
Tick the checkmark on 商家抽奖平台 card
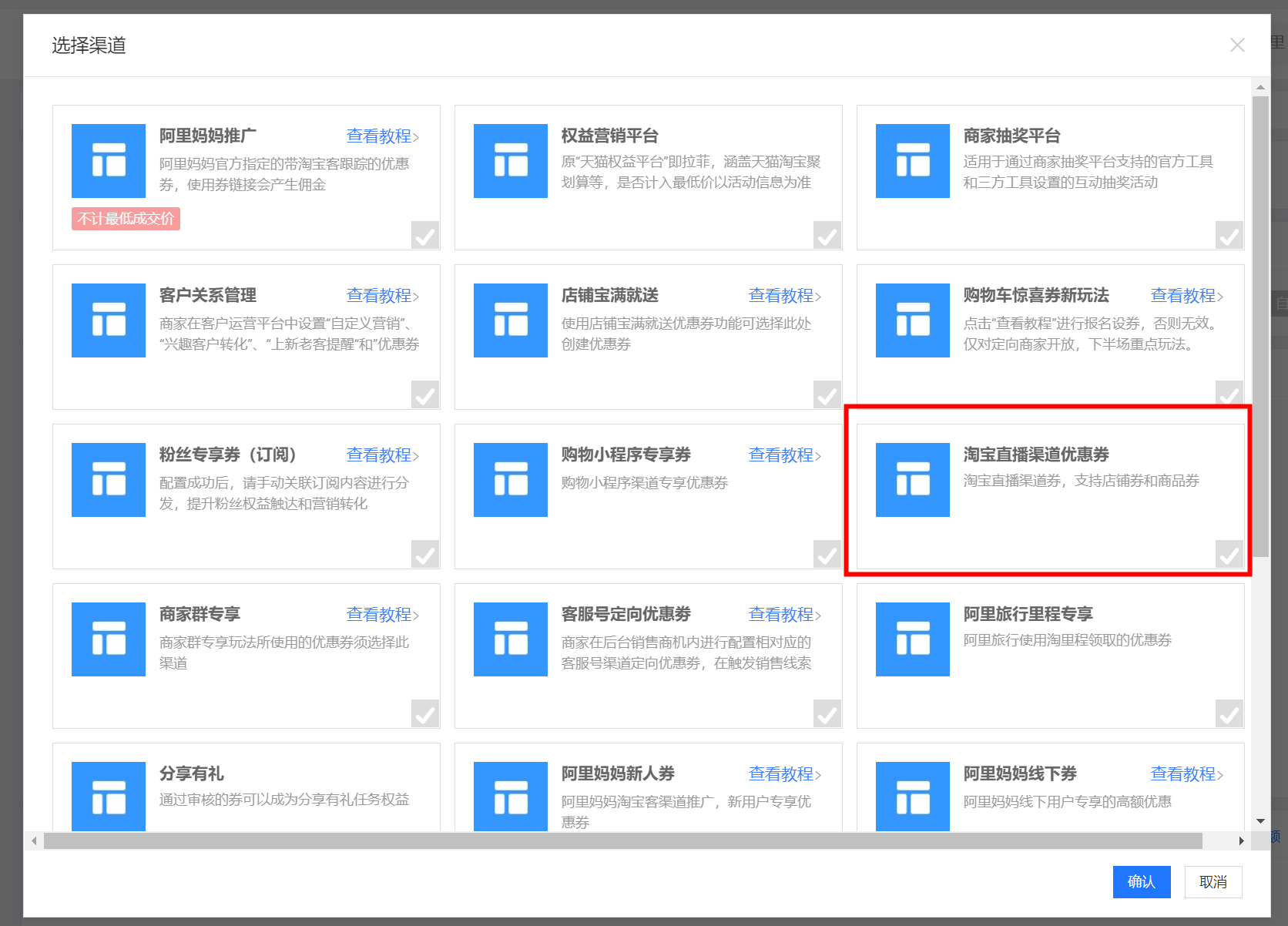coord(1229,235)
